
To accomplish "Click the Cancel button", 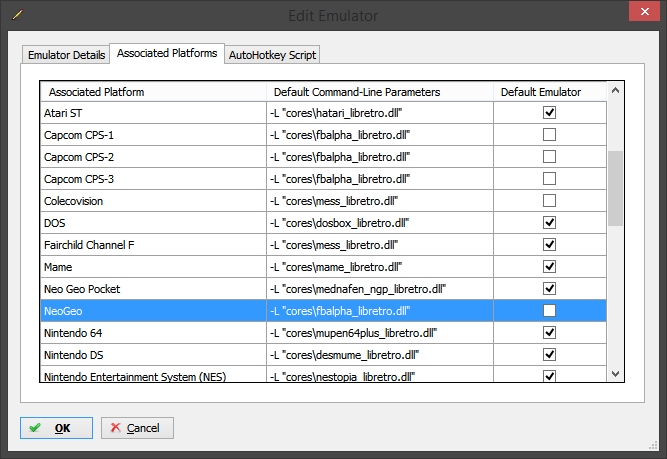I will coord(137,428).
